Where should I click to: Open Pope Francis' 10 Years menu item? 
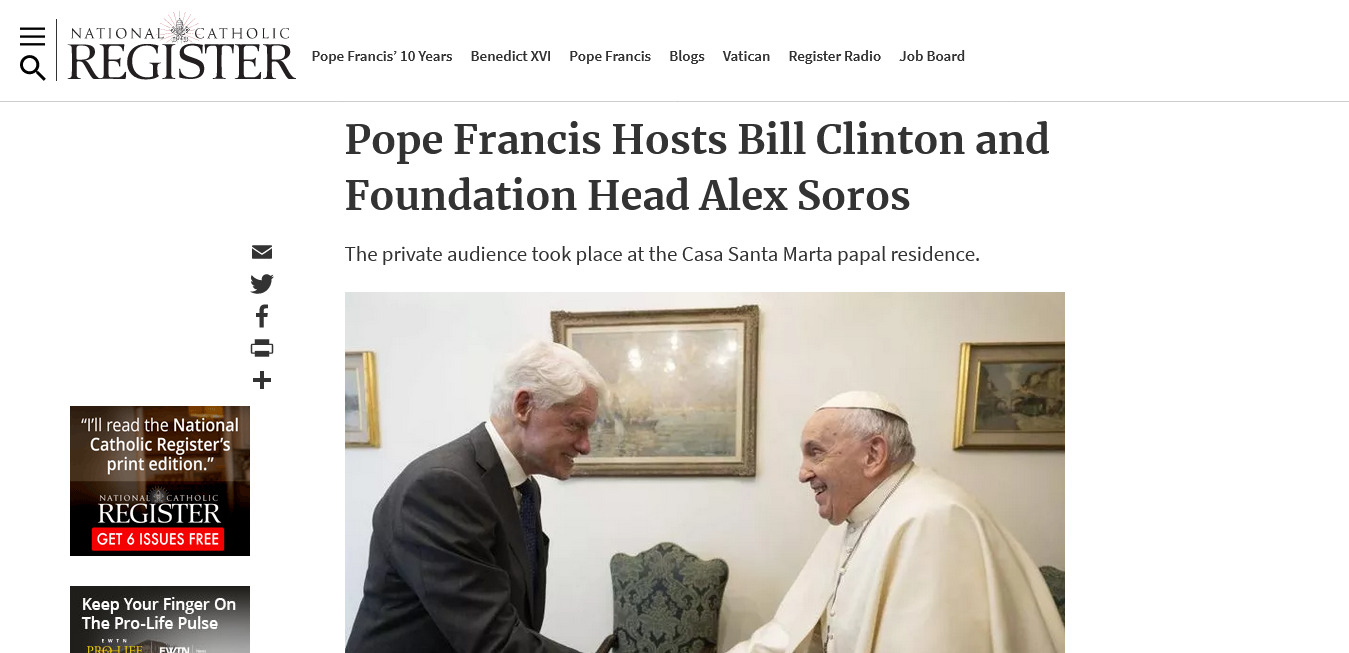point(382,56)
